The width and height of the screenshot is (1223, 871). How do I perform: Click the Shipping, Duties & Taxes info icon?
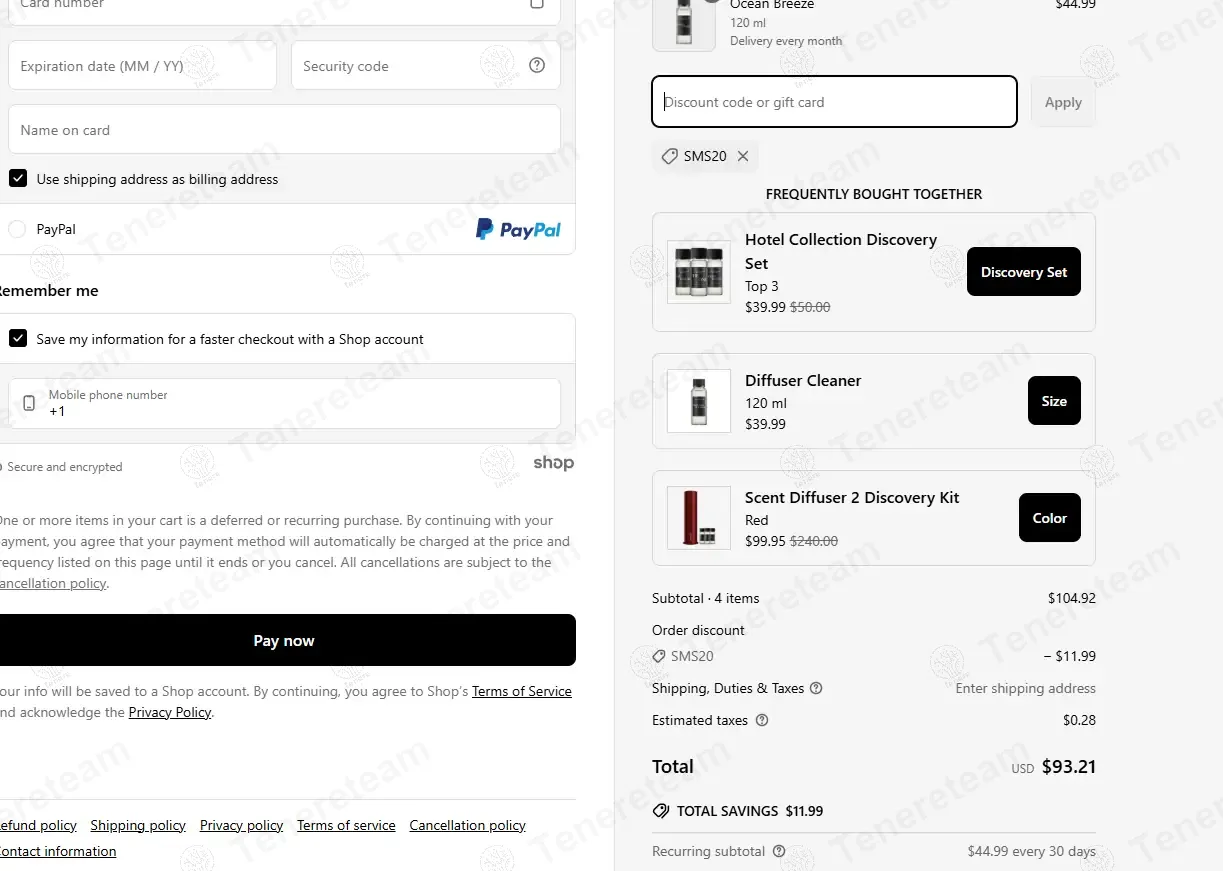coord(816,688)
